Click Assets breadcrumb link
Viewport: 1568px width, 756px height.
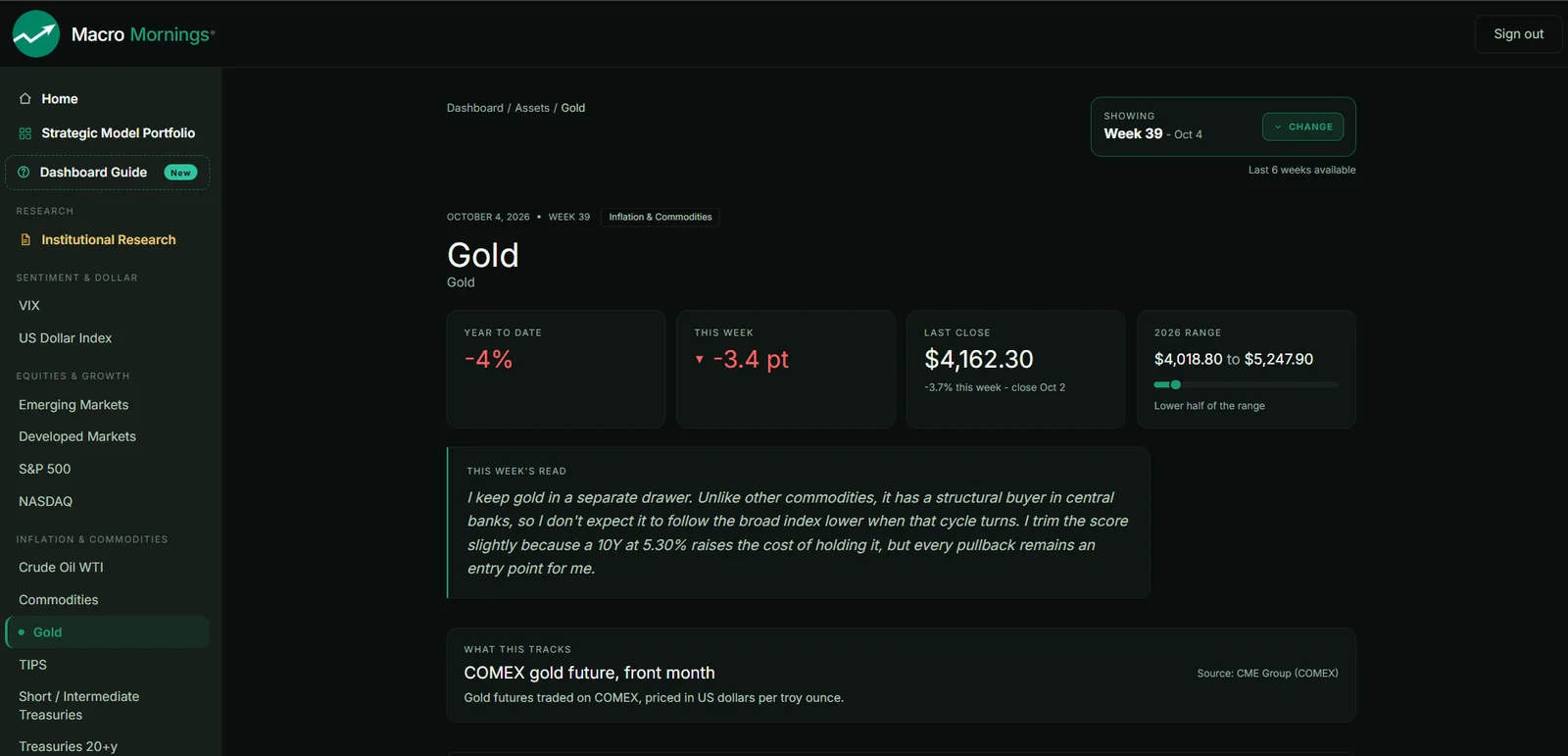click(x=532, y=108)
